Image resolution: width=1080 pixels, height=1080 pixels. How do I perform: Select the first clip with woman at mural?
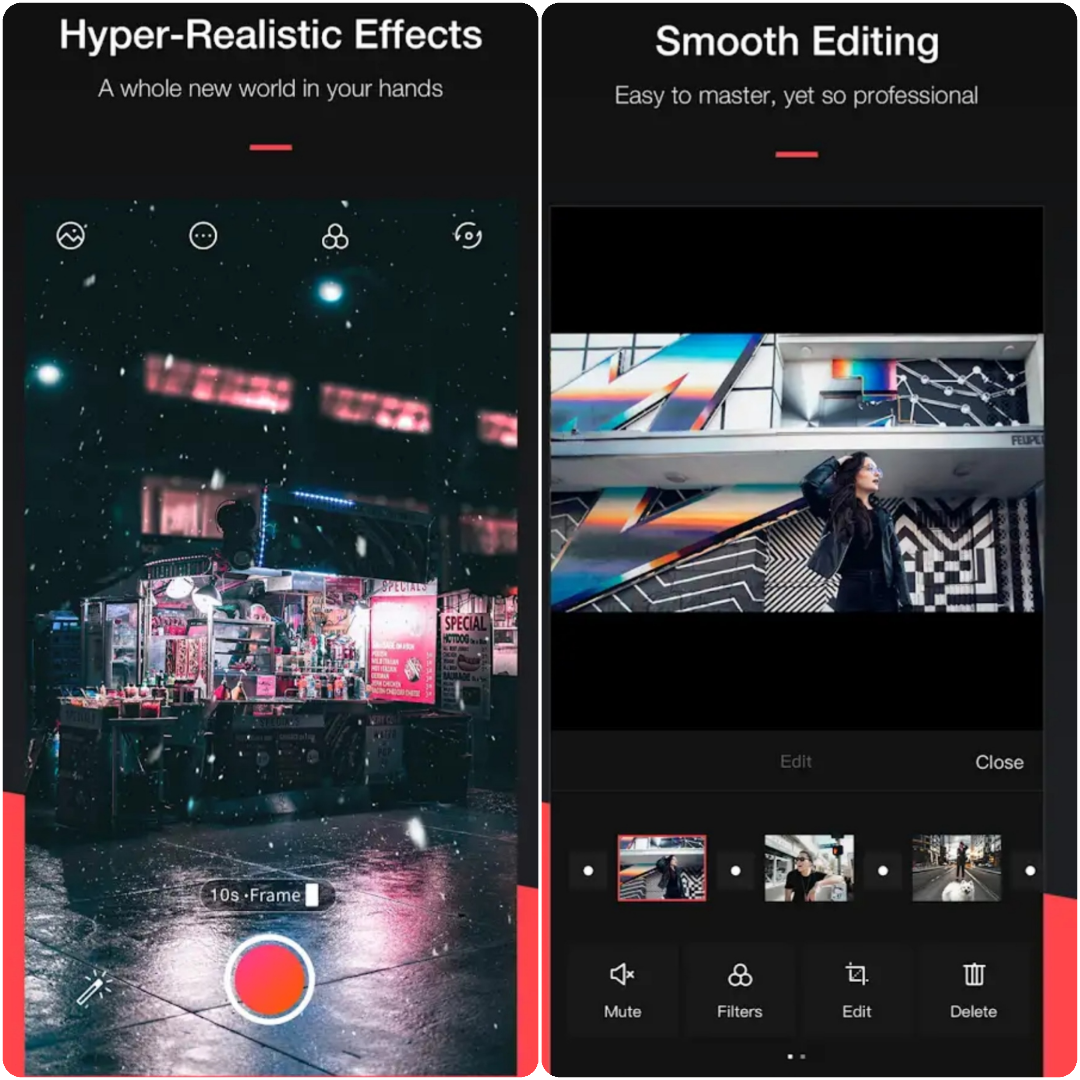click(661, 868)
